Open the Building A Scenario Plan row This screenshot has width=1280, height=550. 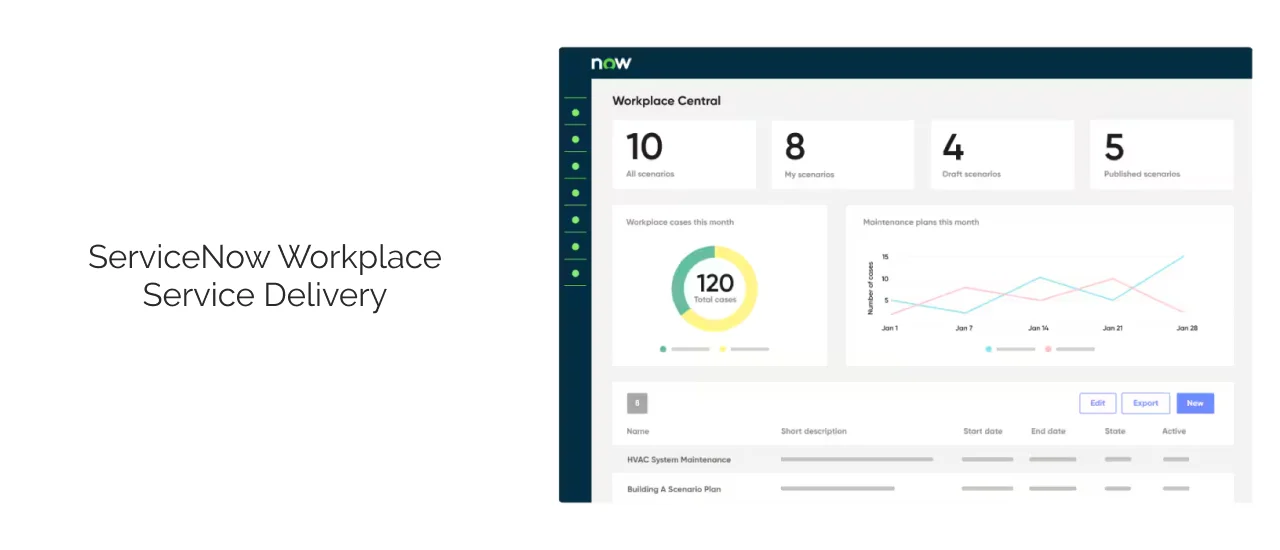point(923,489)
